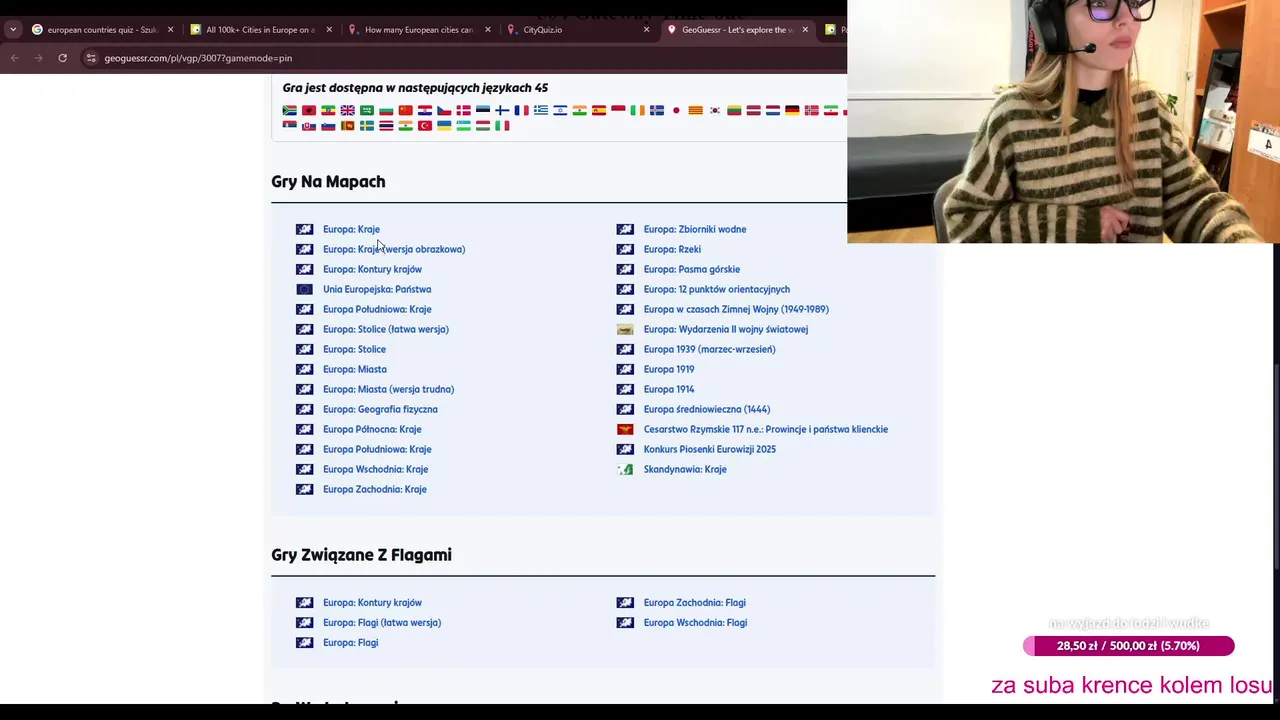Screen dimensions: 1280x720
Task: Pick the Spanish flag language
Action: pyautogui.click(x=599, y=110)
